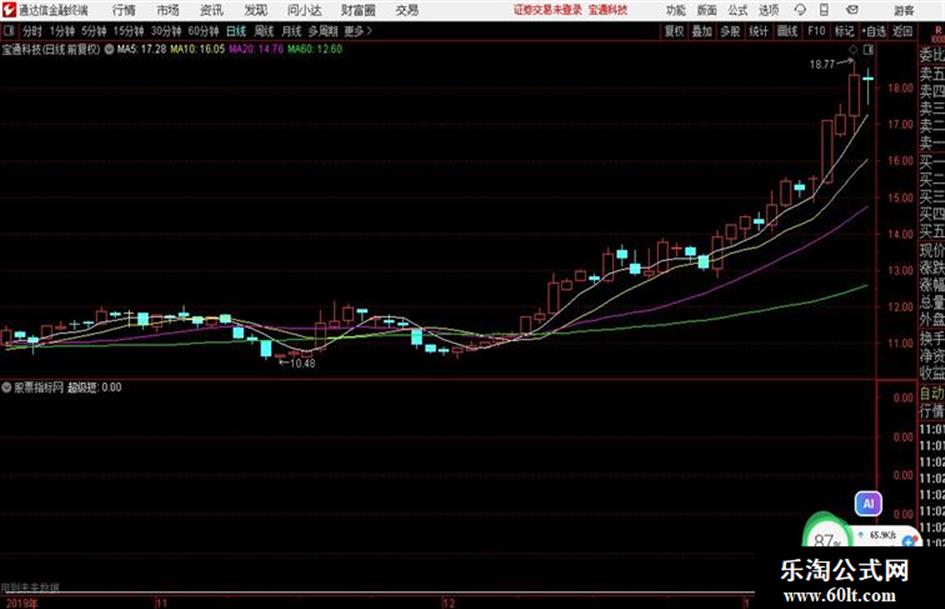The height and width of the screenshot is (609, 945).
Task: Click the 10.48 low price label
Action: 303,364
